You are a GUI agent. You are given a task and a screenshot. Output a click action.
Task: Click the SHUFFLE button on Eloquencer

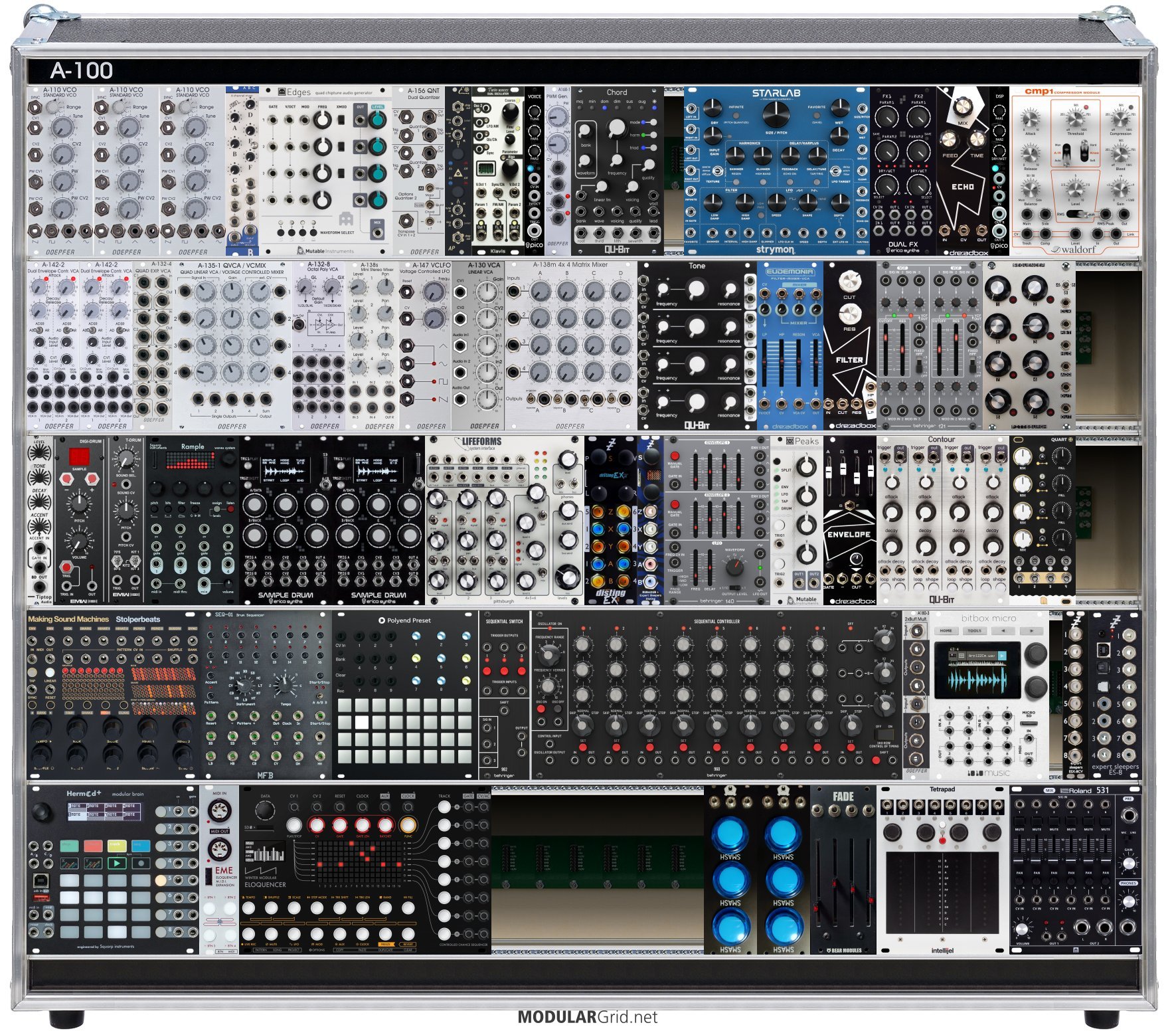[272, 908]
